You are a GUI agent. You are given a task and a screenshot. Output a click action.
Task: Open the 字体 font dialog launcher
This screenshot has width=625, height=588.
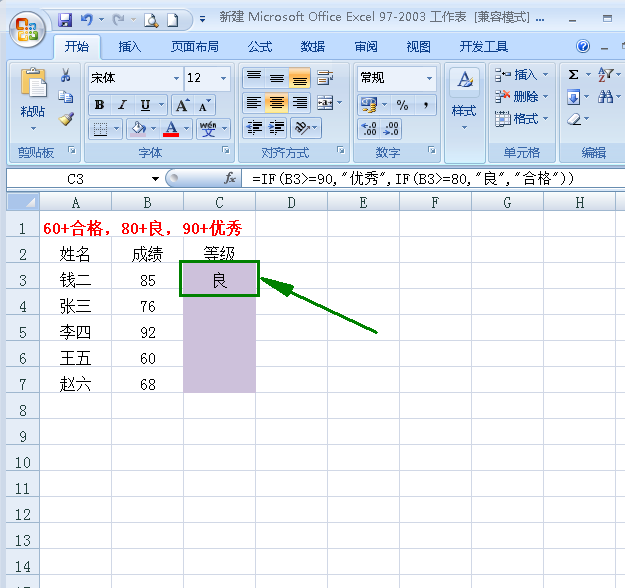coord(226,150)
